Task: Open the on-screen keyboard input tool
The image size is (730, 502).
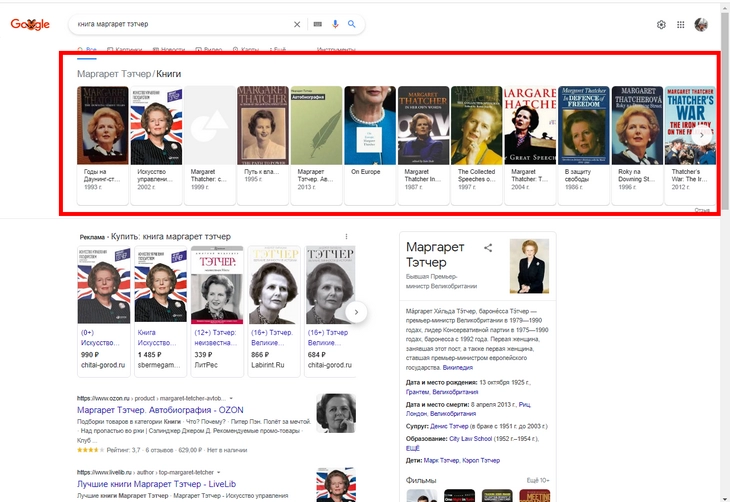Action: pyautogui.click(x=318, y=24)
